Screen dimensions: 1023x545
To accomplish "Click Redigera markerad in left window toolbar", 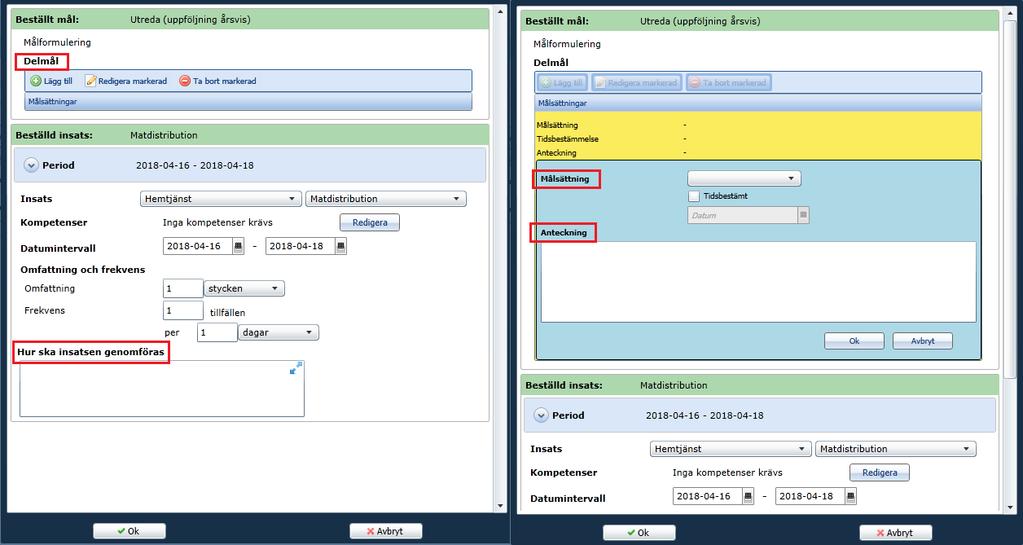I will [127, 81].
